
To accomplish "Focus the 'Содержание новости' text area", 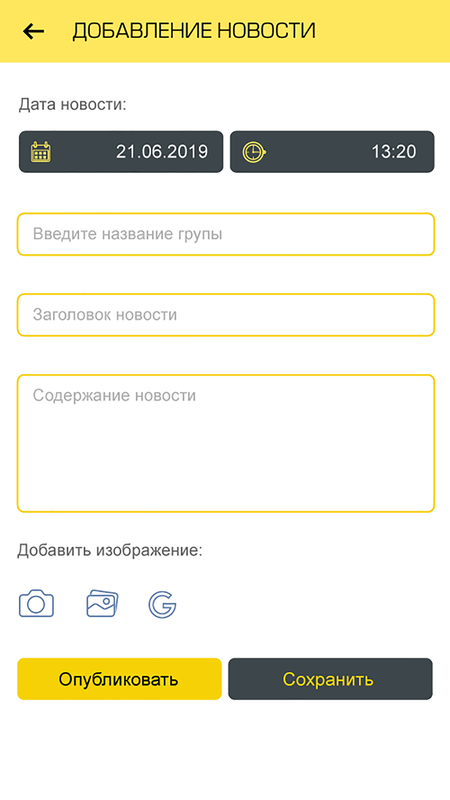I will pyautogui.click(x=226, y=443).
